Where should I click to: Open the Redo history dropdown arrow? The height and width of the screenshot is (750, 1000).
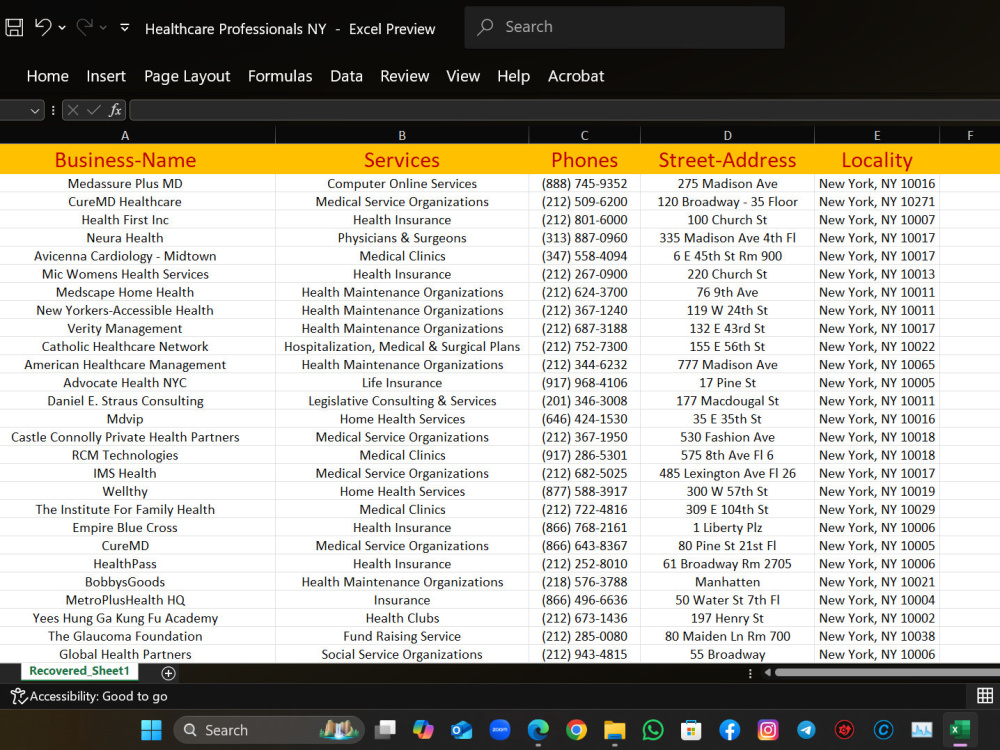tap(103, 27)
